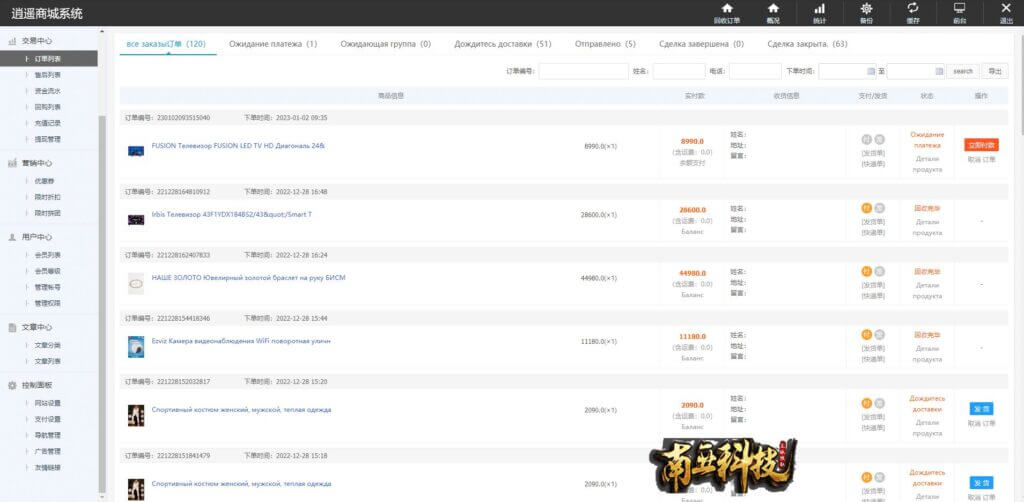Open Ezviz Камера видеонаблюдения product link
The height and width of the screenshot is (502, 1024).
pyautogui.click(x=241, y=341)
